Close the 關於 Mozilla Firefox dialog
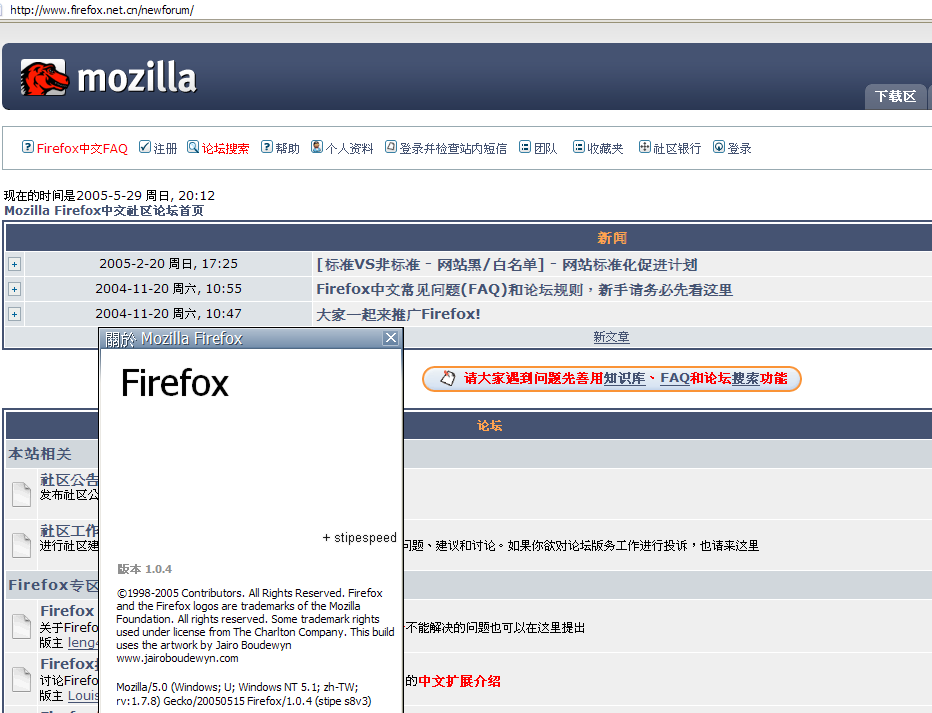The height and width of the screenshot is (713, 932). (x=391, y=338)
